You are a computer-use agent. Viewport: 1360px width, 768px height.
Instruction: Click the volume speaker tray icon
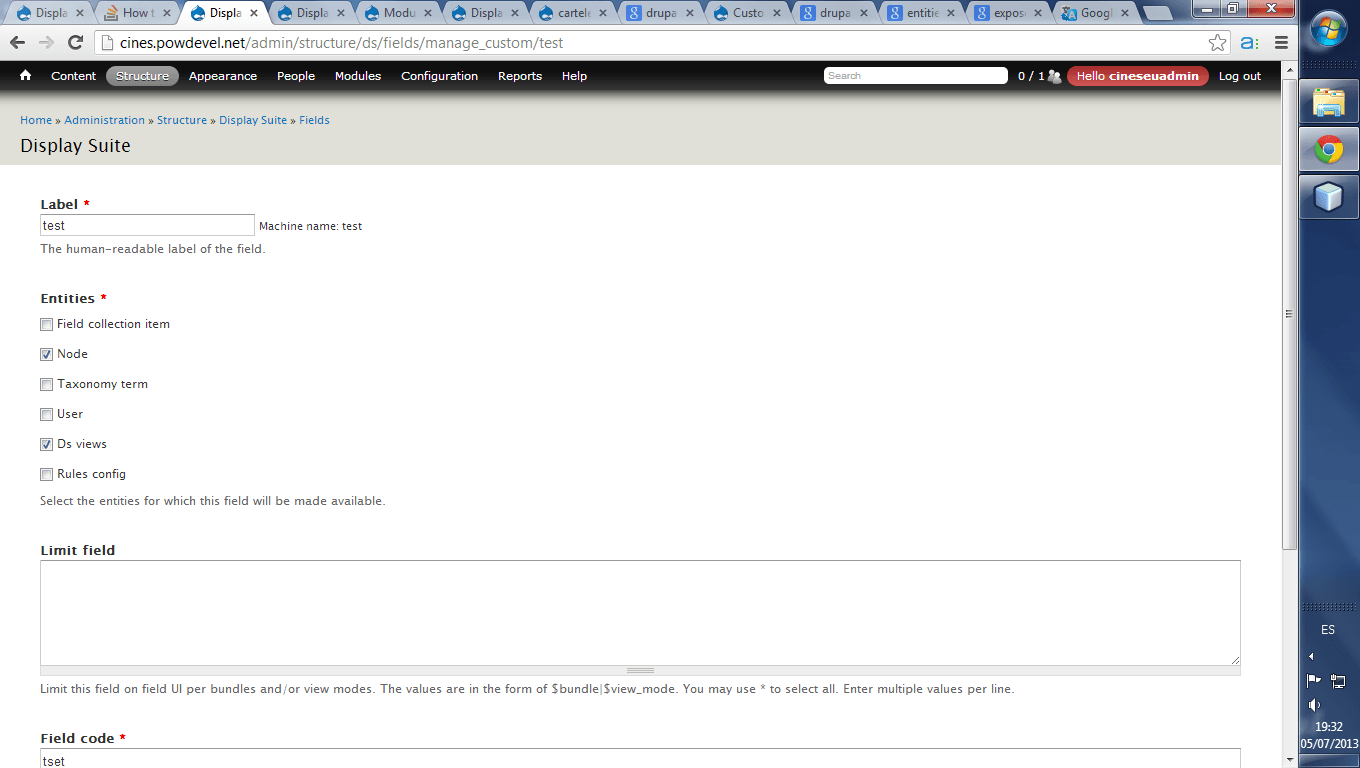coord(1314,705)
